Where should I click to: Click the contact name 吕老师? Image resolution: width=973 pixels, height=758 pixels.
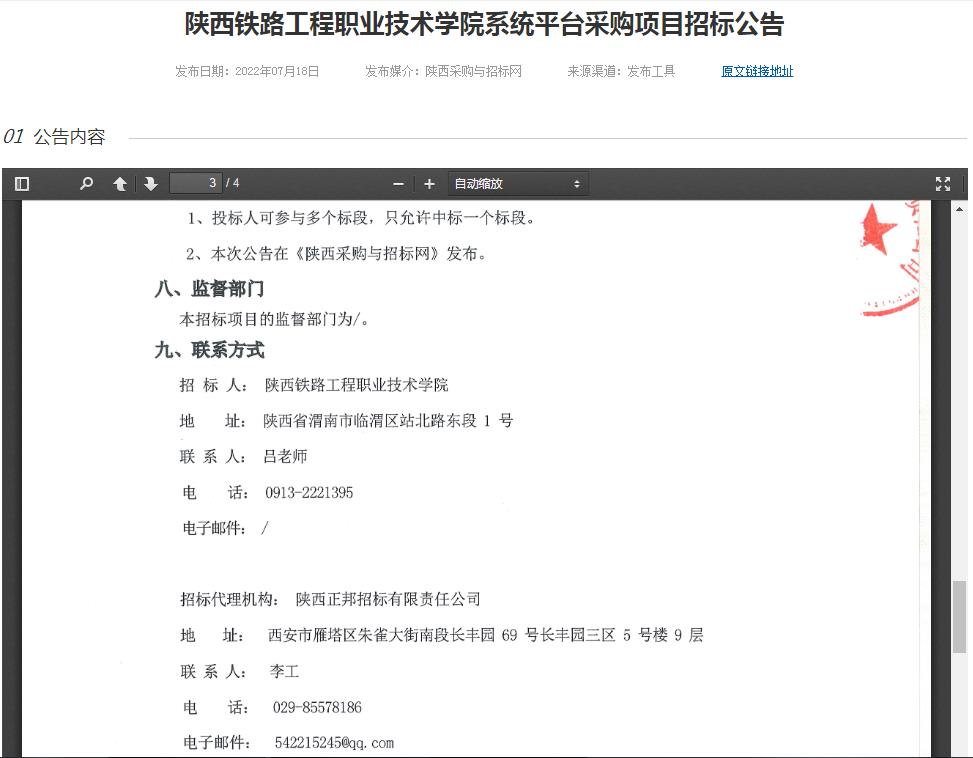pyautogui.click(x=285, y=457)
